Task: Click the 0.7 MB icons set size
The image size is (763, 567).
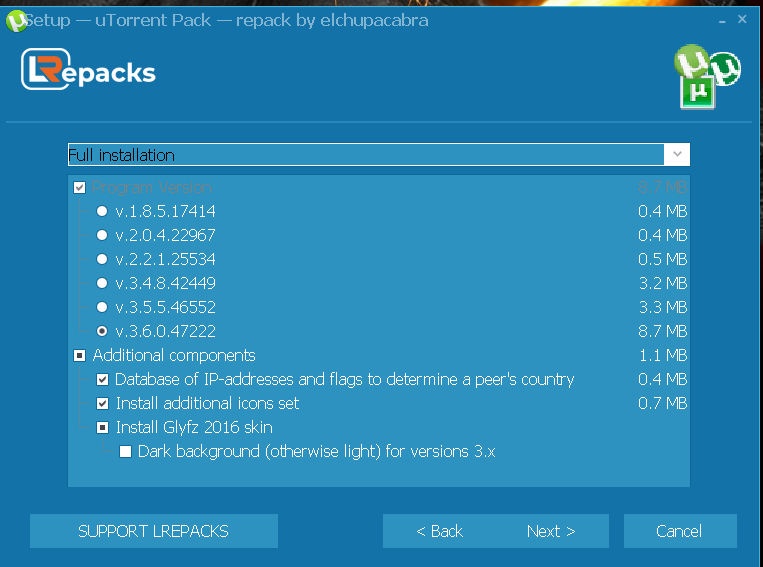Action: [x=662, y=403]
